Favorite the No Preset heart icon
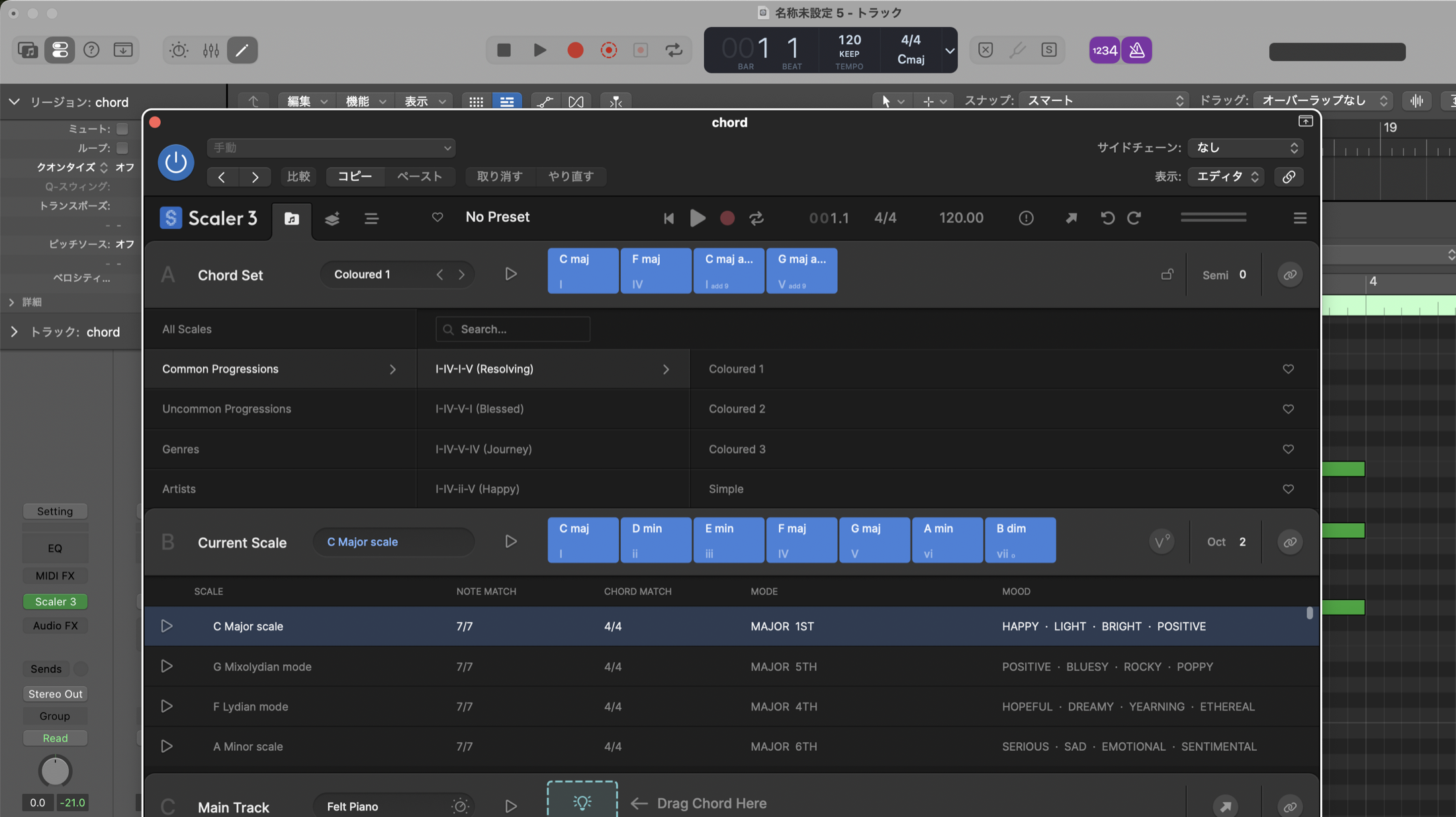 pos(437,218)
